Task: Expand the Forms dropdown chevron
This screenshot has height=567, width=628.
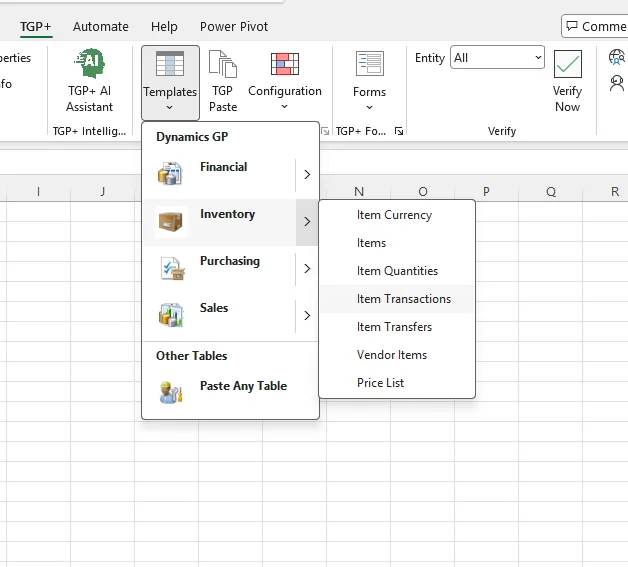Action: click(369, 107)
